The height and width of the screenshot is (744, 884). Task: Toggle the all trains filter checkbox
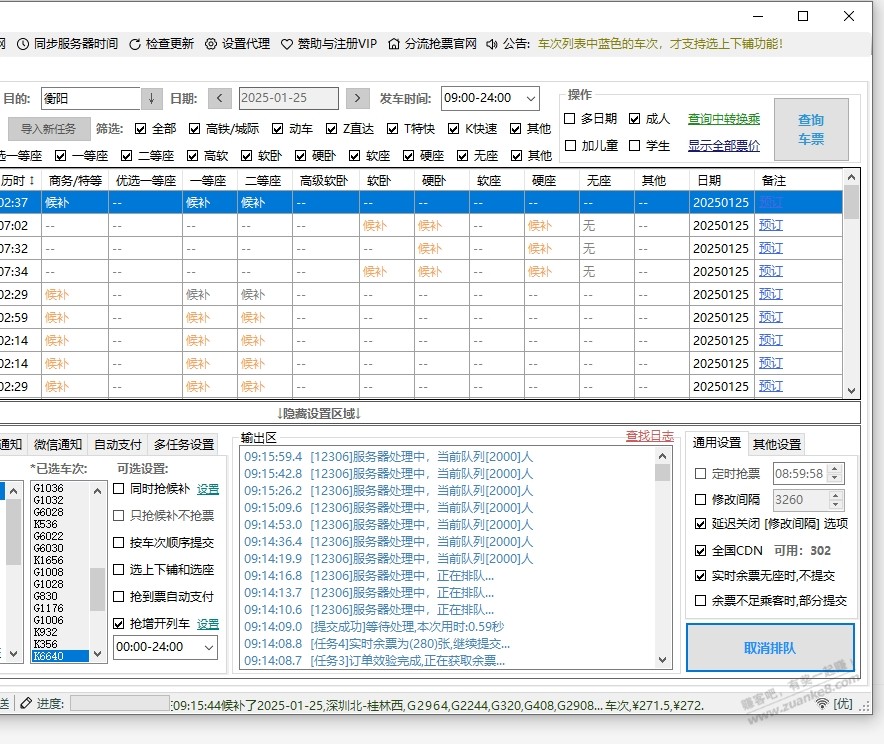pos(140,129)
